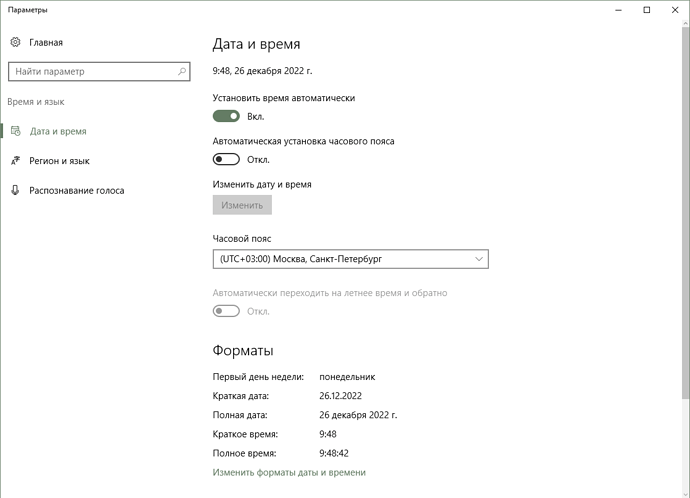Click the time zone dropdown chevron arrow

[479, 259]
